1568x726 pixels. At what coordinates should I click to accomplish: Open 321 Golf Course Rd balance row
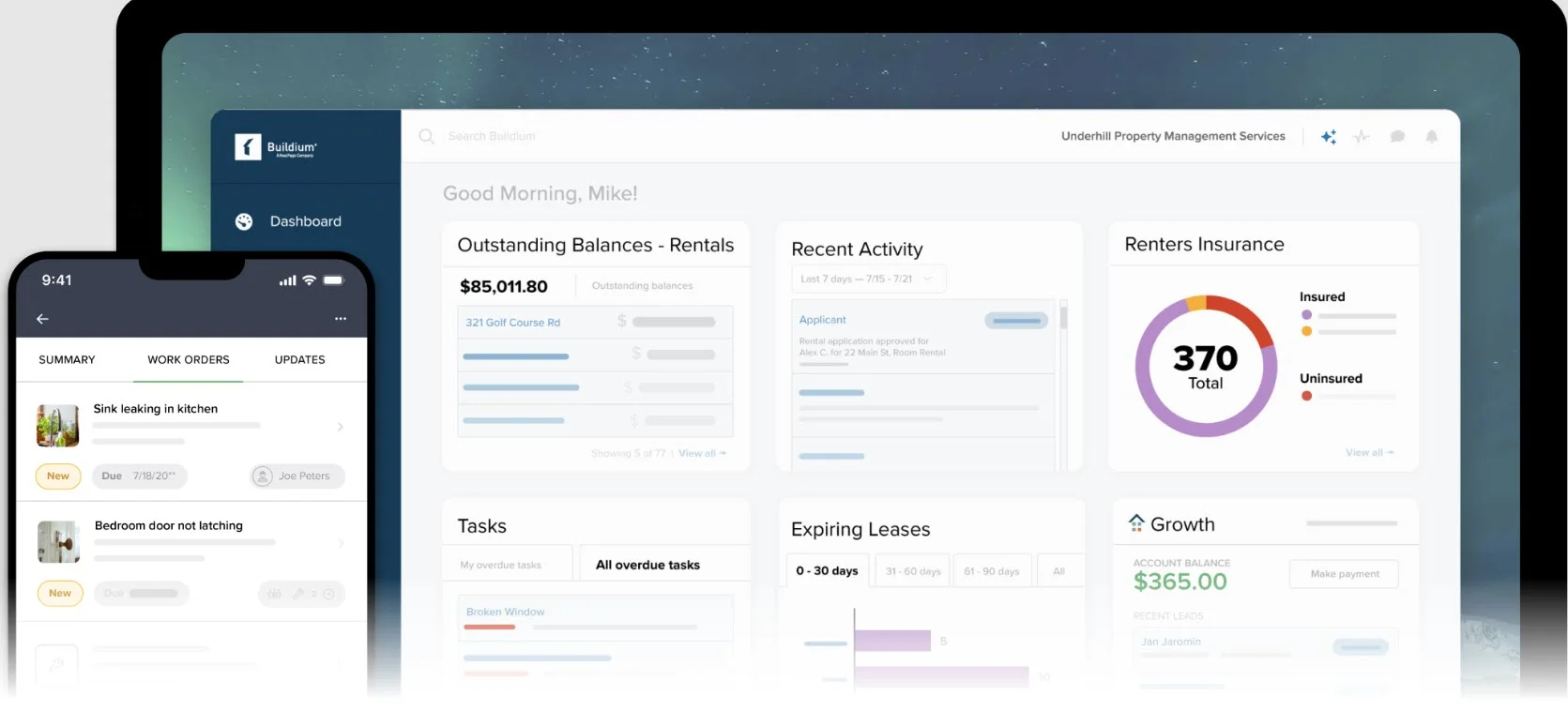pos(595,322)
